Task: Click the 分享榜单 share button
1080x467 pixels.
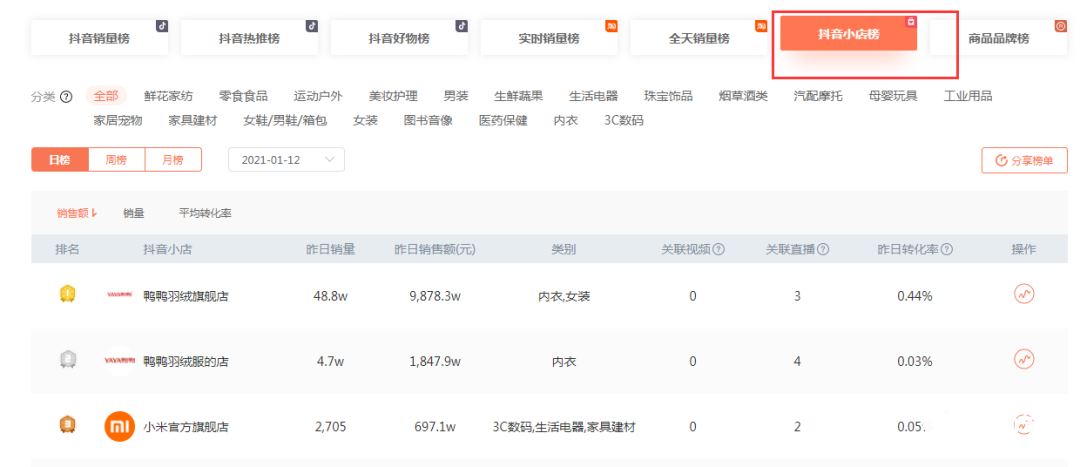Action: (1025, 160)
